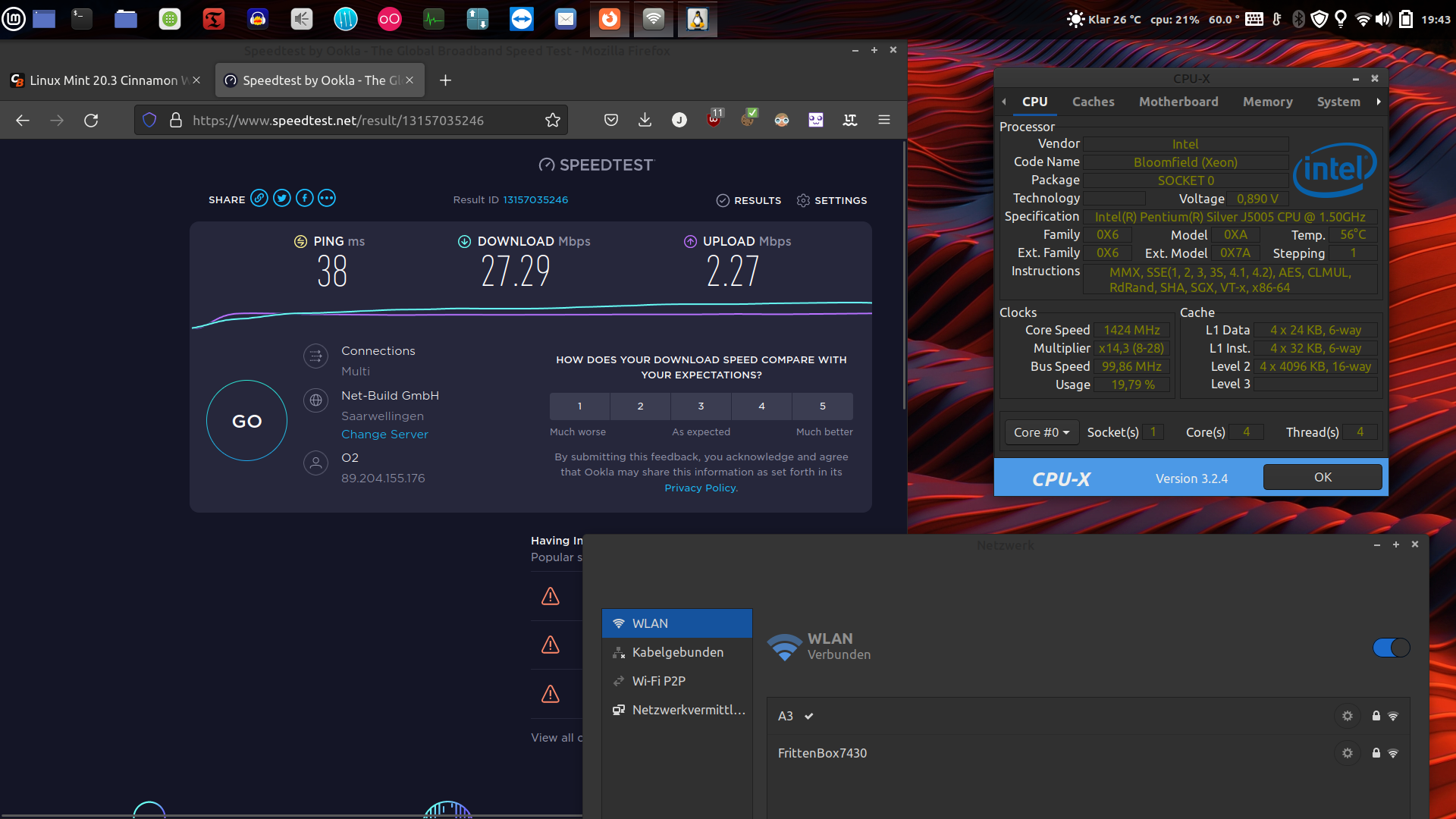
Task: Open Firefox downloads panel
Action: [645, 120]
